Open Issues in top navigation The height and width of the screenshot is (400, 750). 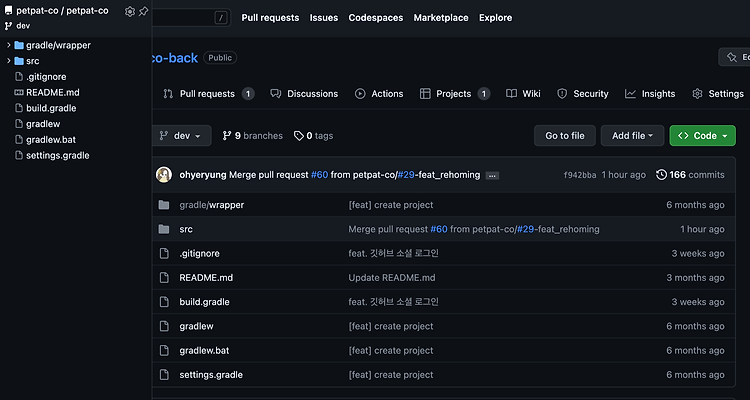click(324, 18)
